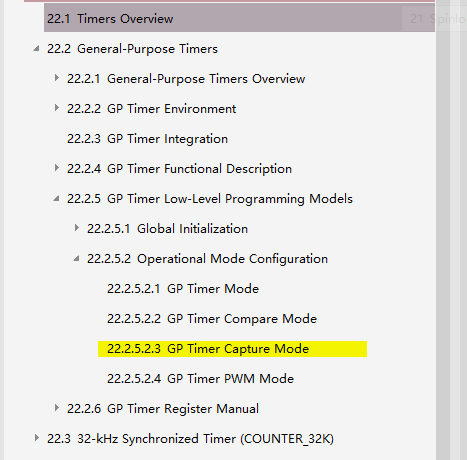The height and width of the screenshot is (460, 467).
Task: Expand 22.2.6 GP Timer Register Manual arrow
Action: click(x=57, y=408)
